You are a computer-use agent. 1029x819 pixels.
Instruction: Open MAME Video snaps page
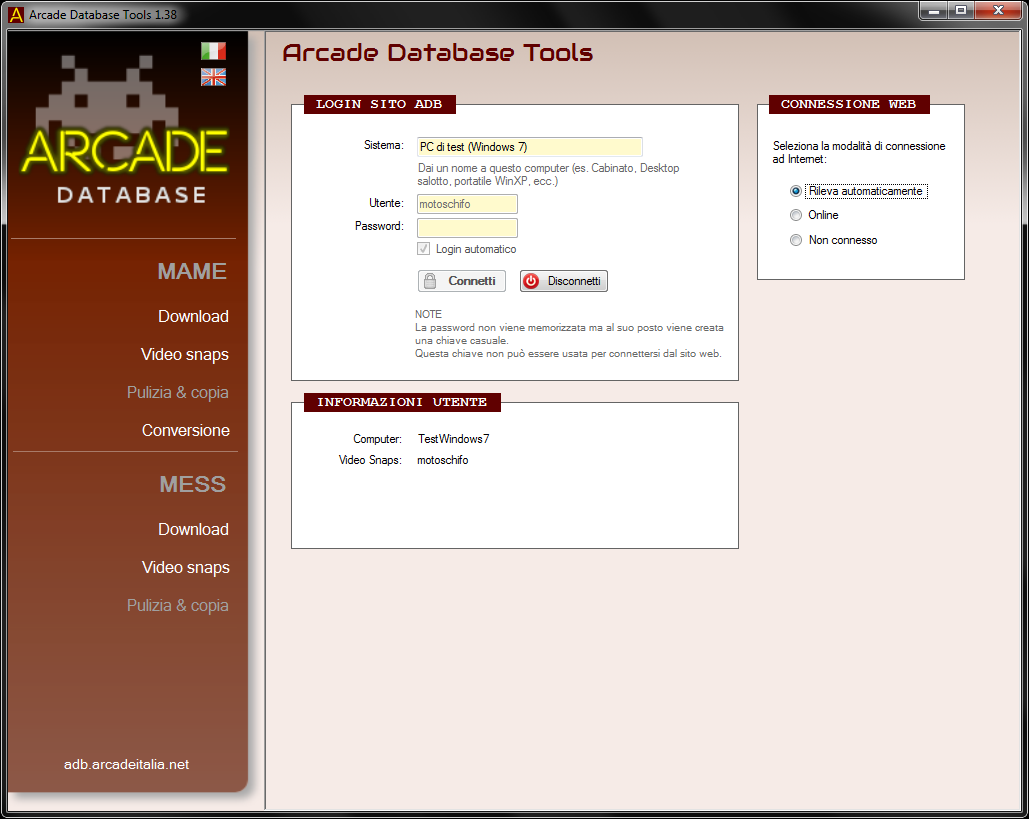(185, 354)
